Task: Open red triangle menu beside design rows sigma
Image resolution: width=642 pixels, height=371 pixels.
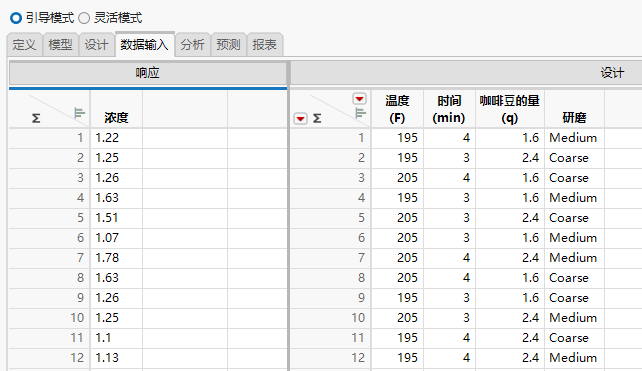Action: (x=301, y=119)
